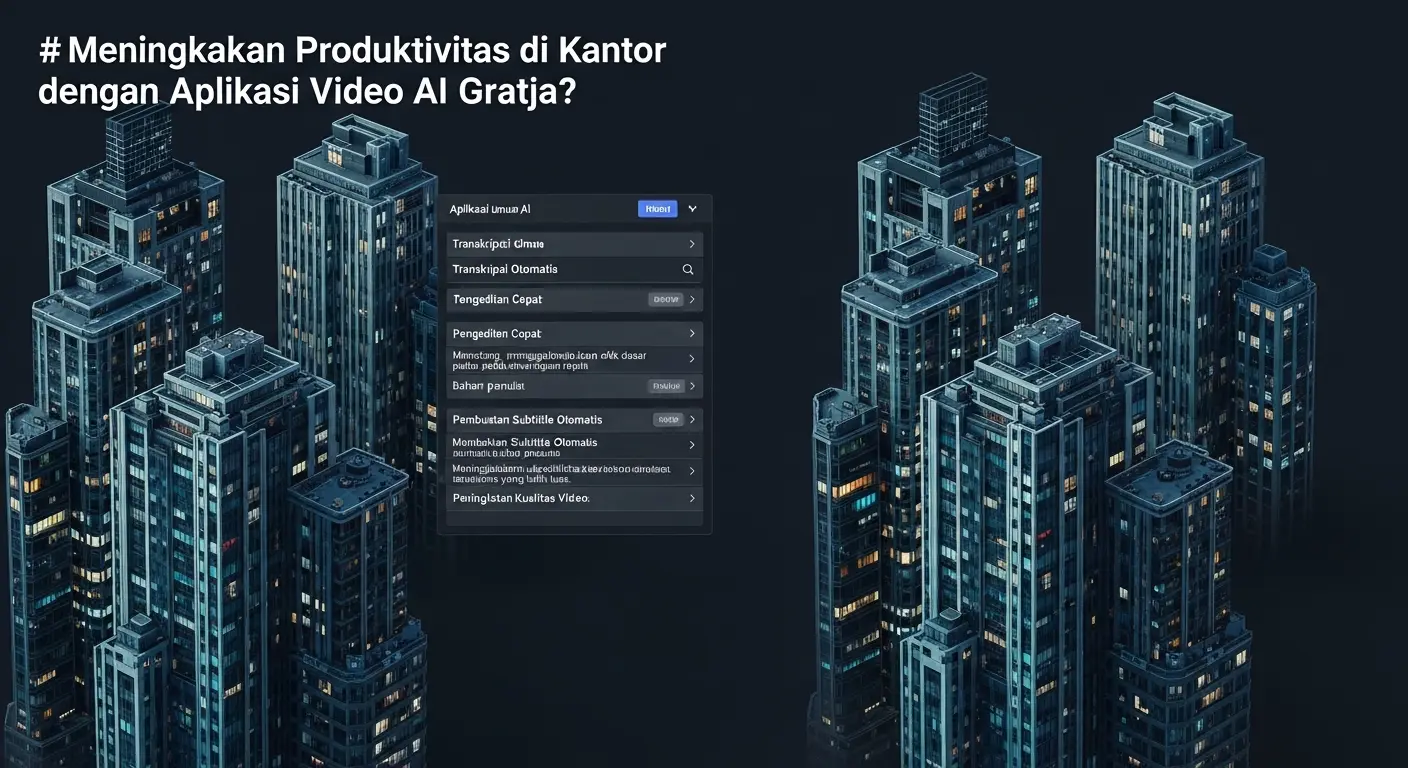Click the arrow icon next to Pengediten Copat
This screenshot has width=1408, height=768.
click(x=692, y=333)
